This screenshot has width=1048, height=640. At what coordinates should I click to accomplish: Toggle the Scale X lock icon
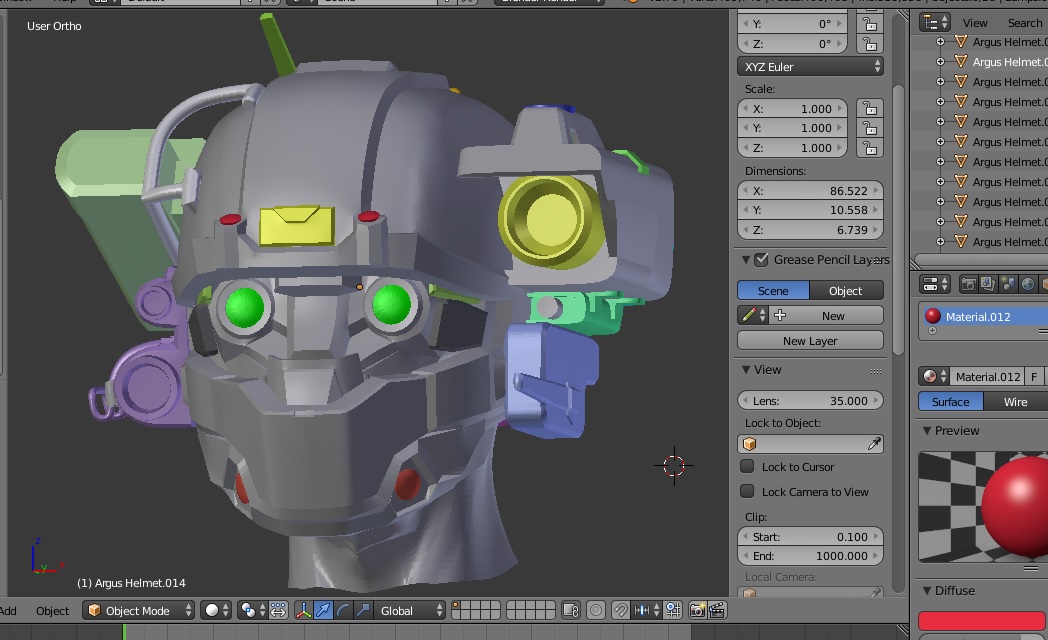pyautogui.click(x=869, y=109)
